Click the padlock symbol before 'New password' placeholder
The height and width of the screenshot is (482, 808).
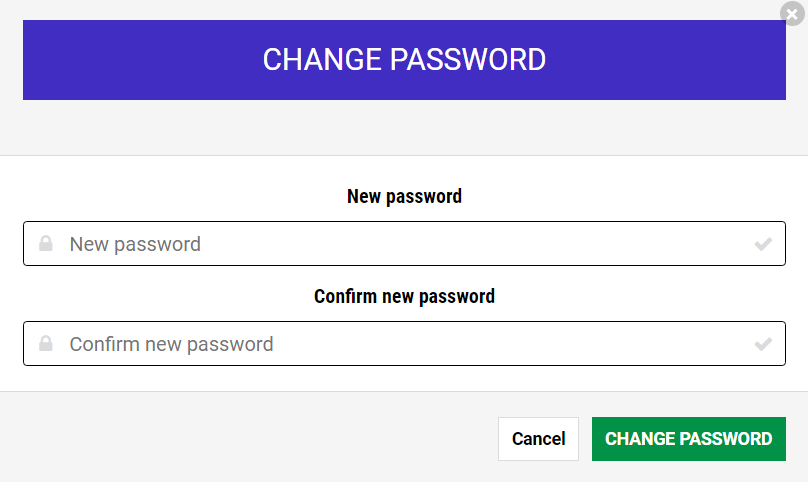[46, 243]
